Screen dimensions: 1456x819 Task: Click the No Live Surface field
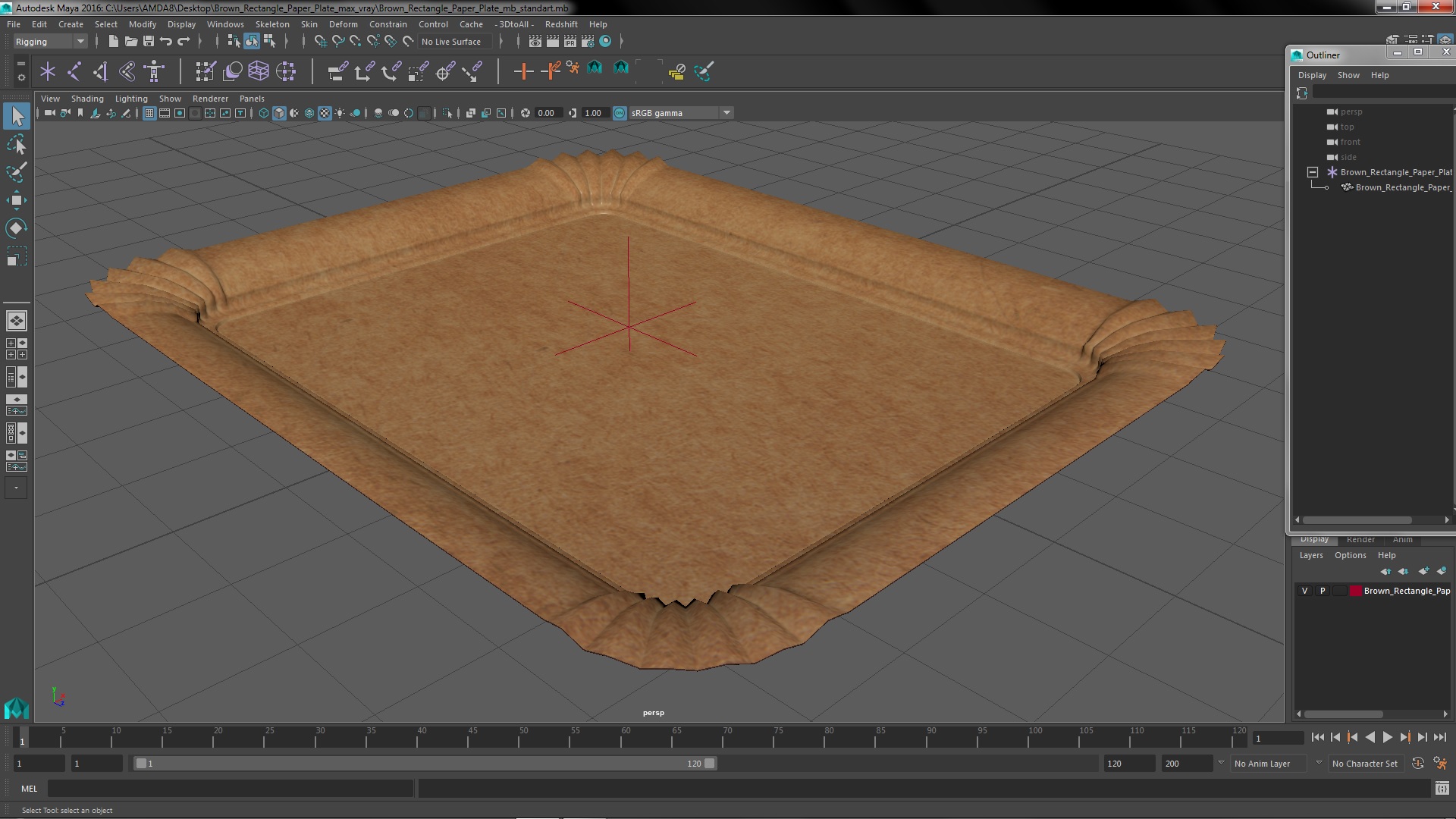455,42
